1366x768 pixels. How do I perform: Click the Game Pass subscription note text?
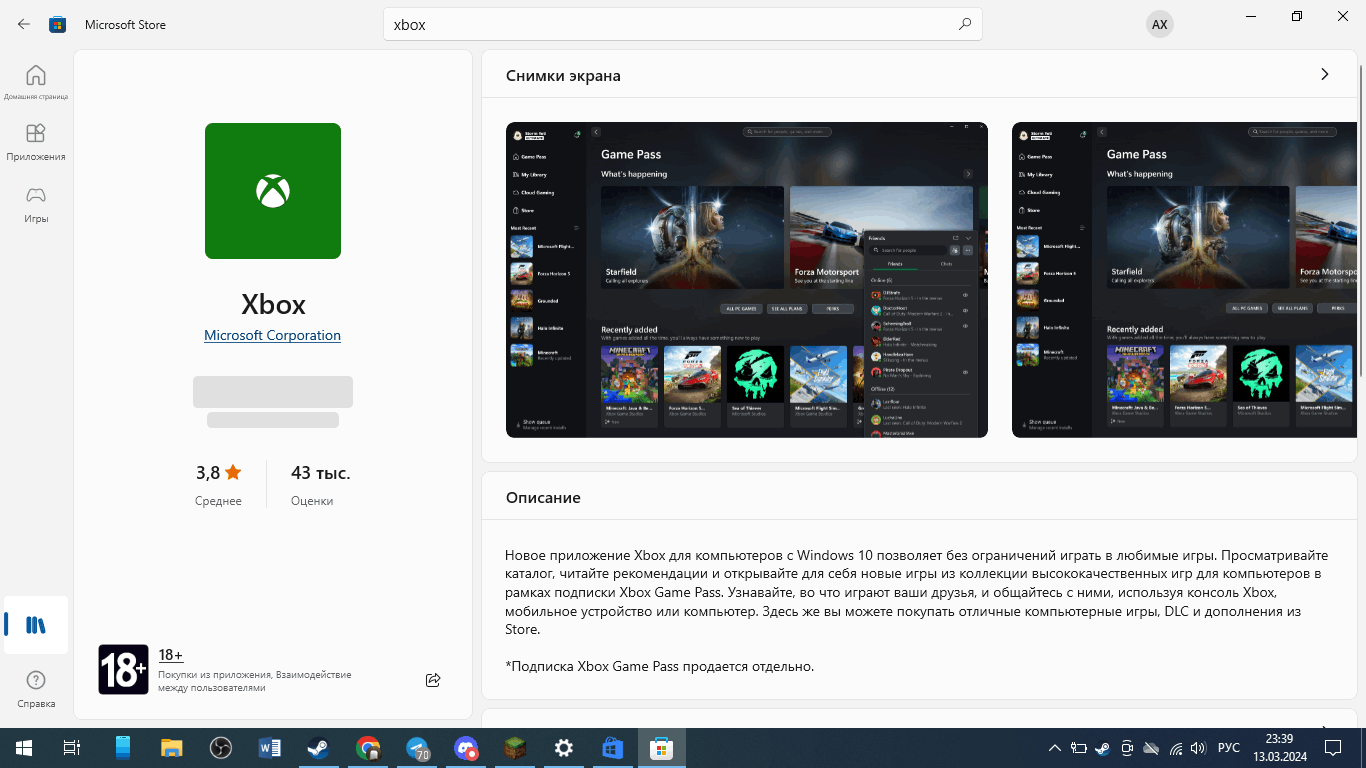tap(659, 666)
